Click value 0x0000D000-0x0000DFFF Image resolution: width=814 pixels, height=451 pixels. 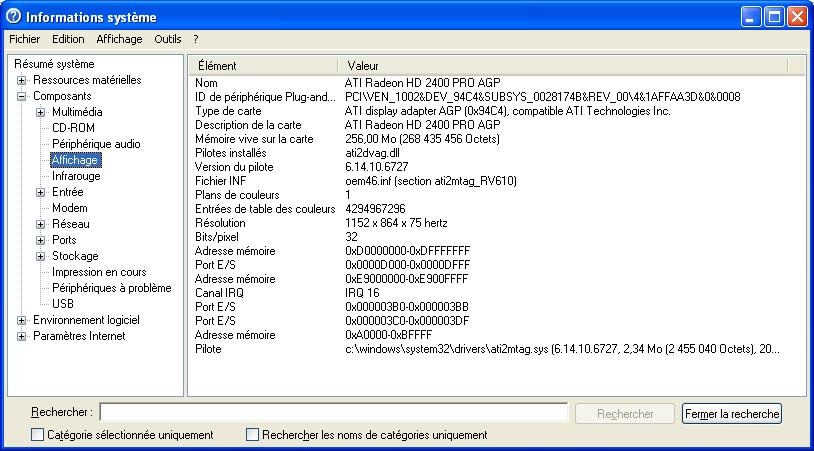coord(408,265)
